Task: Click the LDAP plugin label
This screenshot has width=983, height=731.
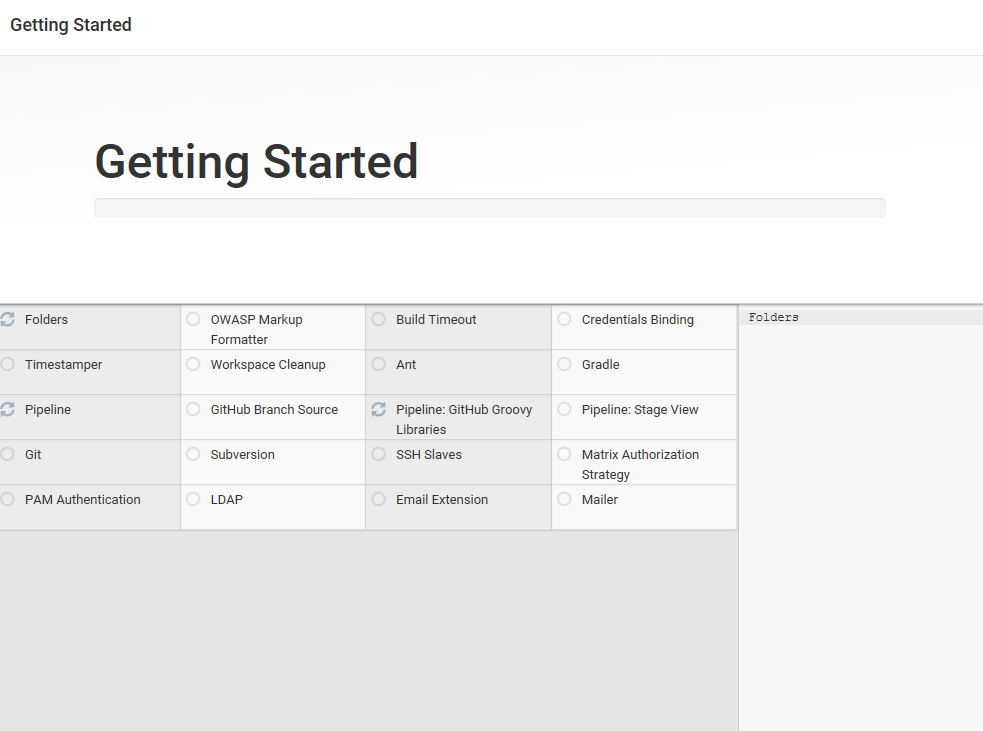Action: pos(226,500)
